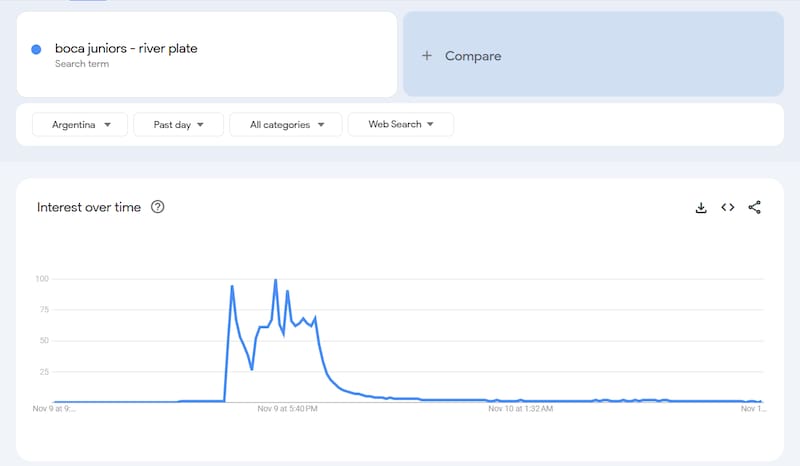Click the Search term subtitle label
The height and width of the screenshot is (466, 800).
pos(82,64)
